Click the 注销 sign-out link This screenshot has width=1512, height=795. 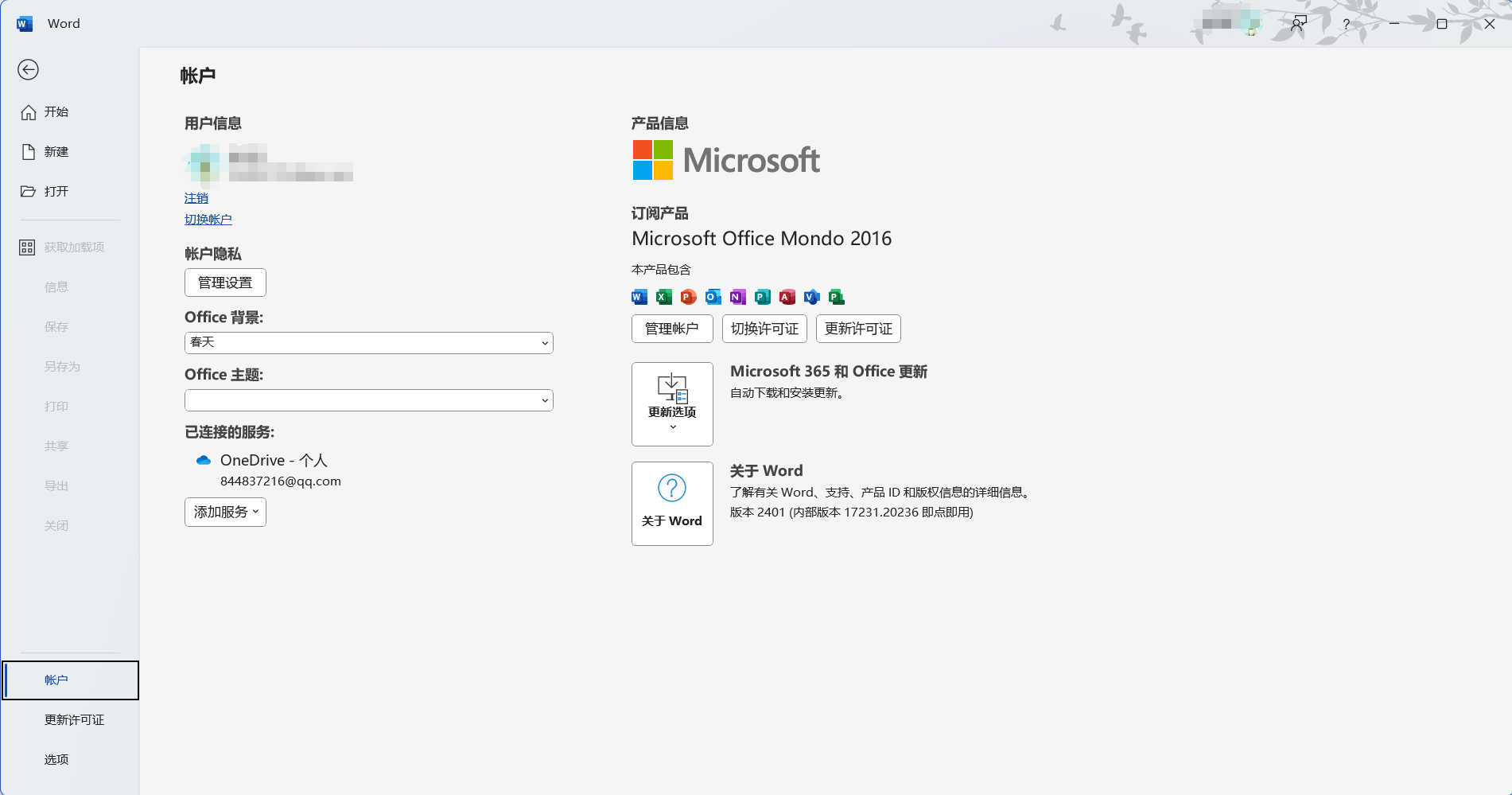(x=196, y=198)
